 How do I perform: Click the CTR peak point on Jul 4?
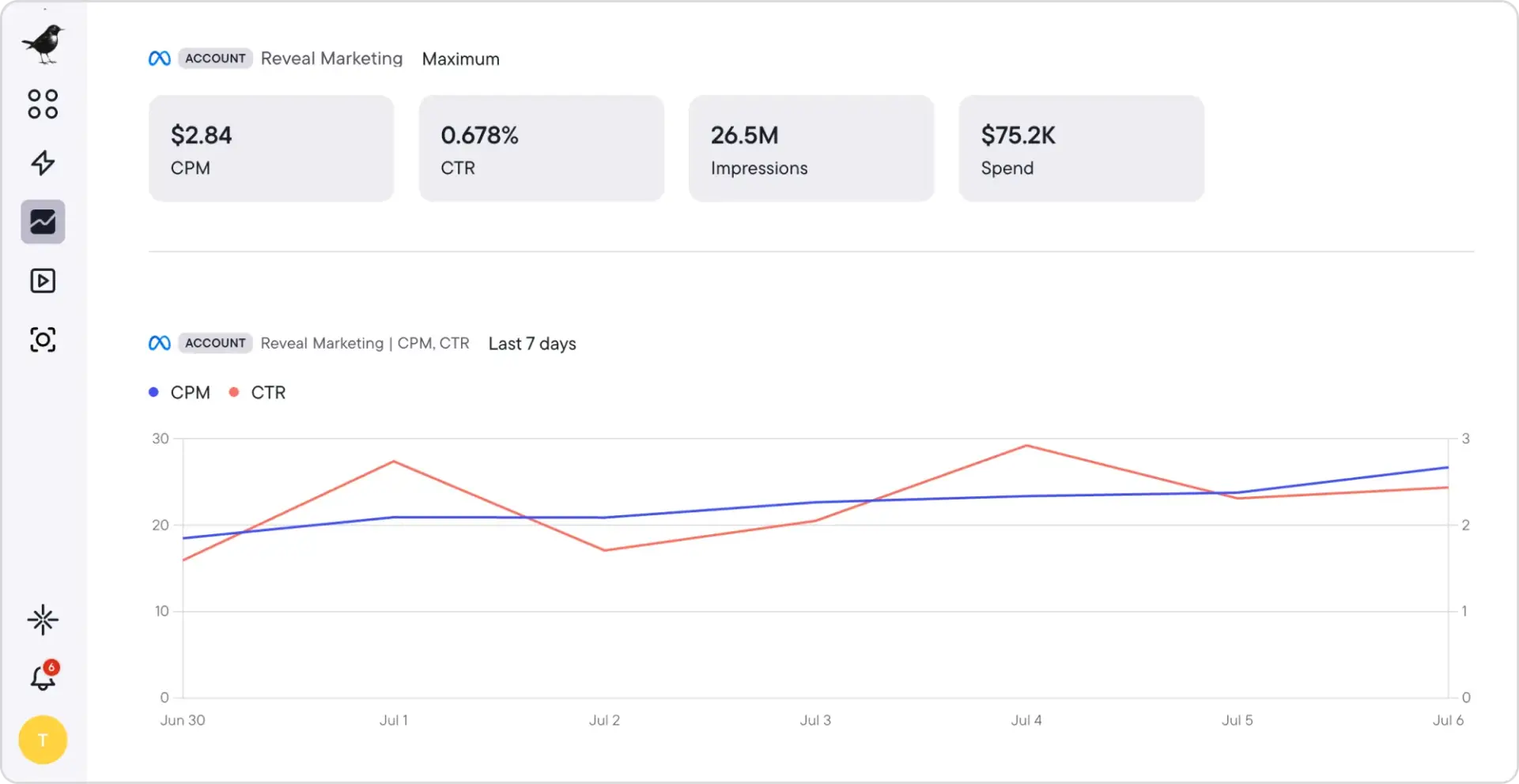1026,446
